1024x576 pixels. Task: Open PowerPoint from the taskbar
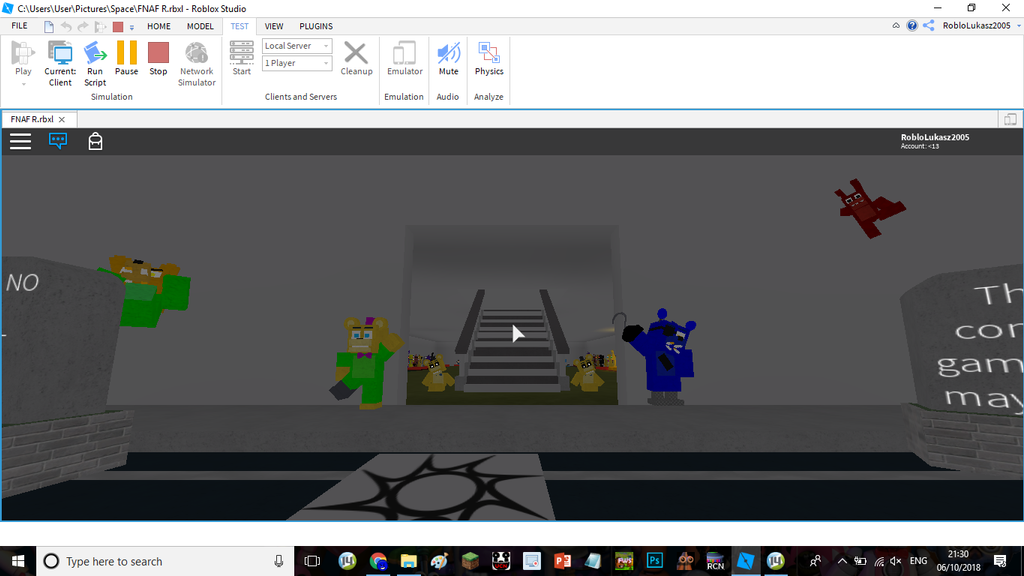pos(562,561)
